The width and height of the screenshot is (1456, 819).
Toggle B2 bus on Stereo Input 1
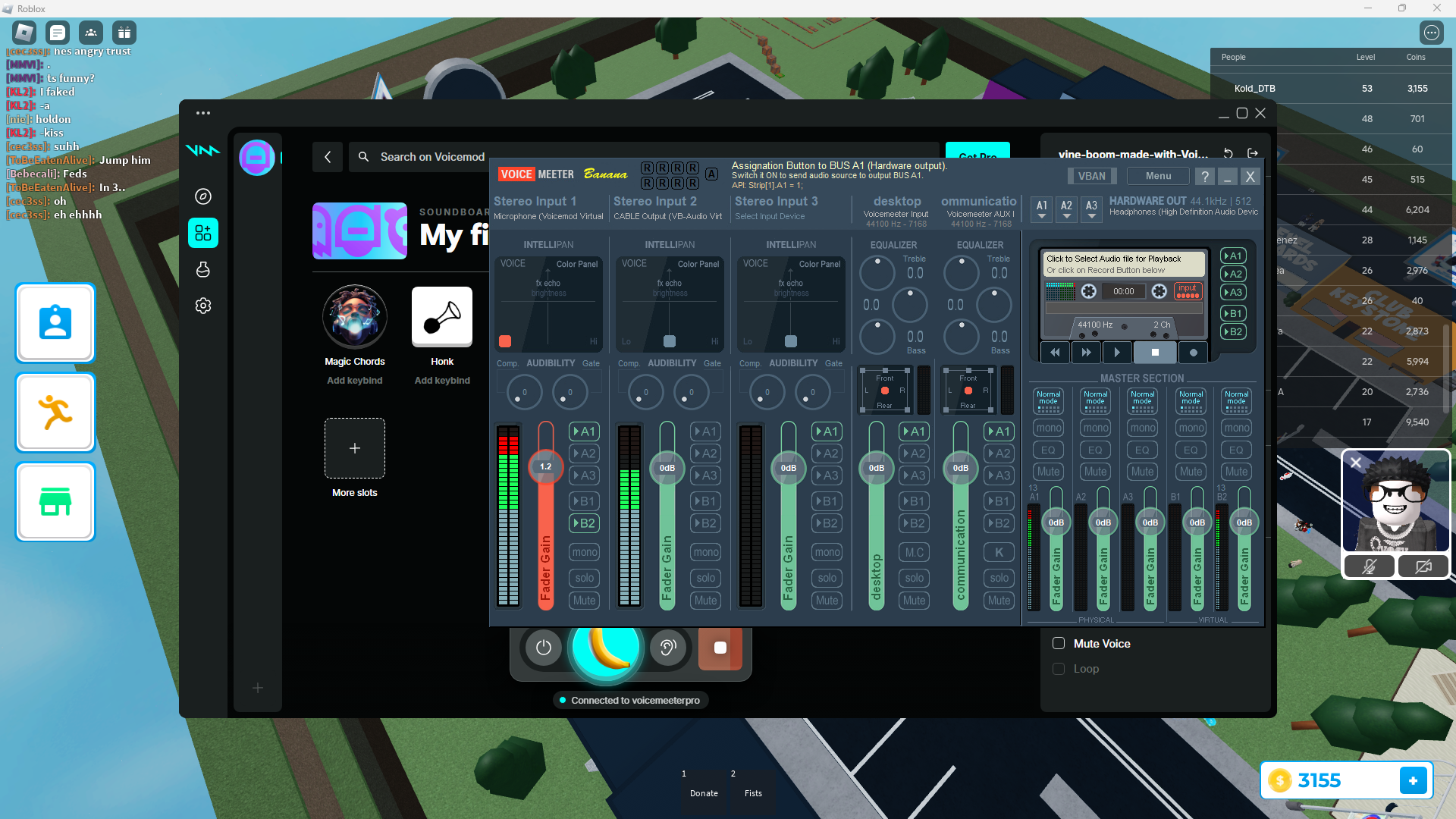[x=585, y=523]
